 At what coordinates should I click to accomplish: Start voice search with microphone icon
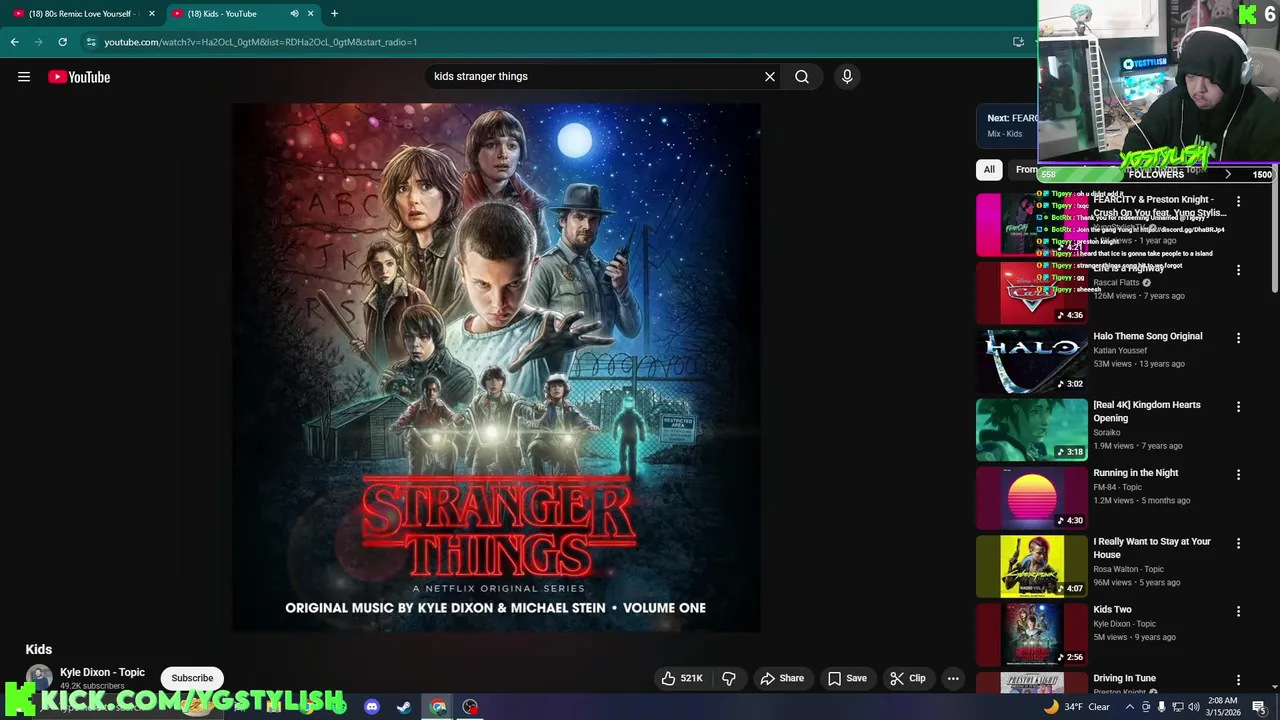tap(847, 76)
